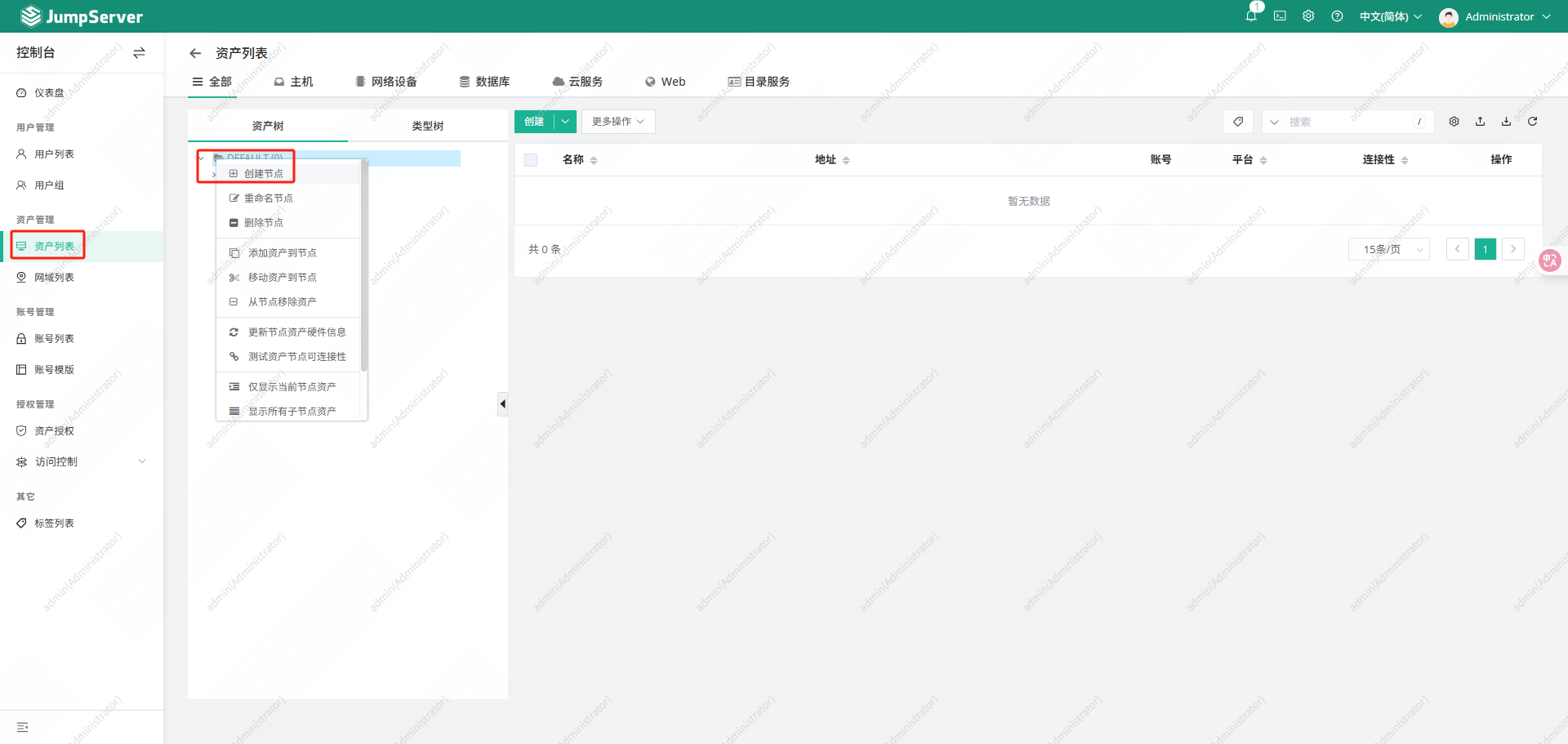1568x744 pixels.
Task: Expand 访问控制 submenu
Action: 82,462
